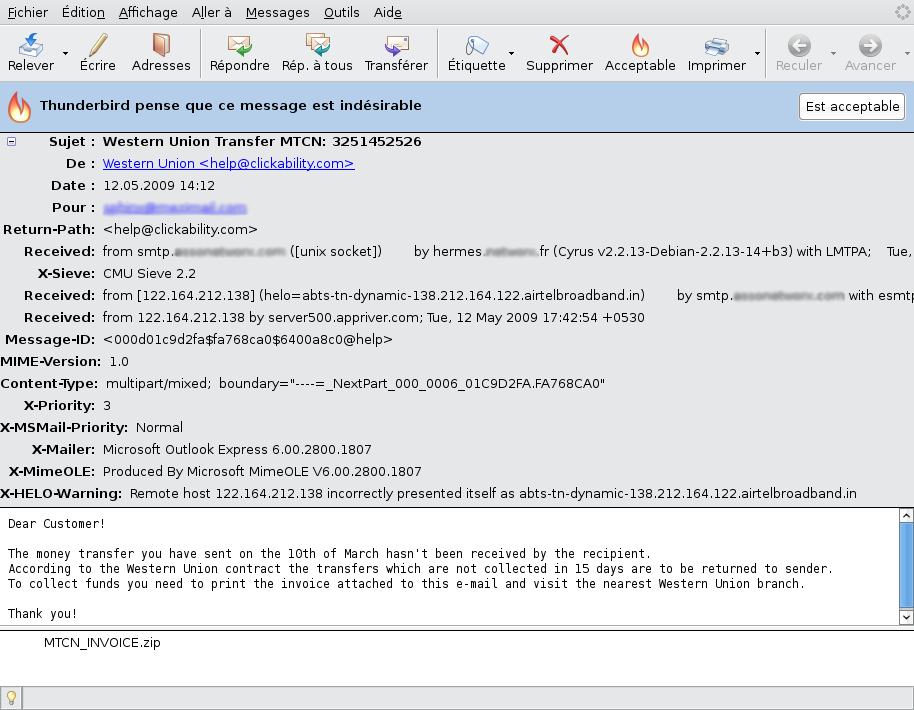
Task: Click the Reculer back arrow
Action: tap(799, 45)
